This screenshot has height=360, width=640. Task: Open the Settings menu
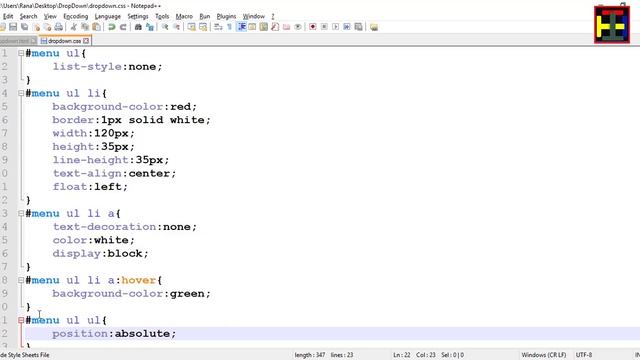(x=138, y=16)
